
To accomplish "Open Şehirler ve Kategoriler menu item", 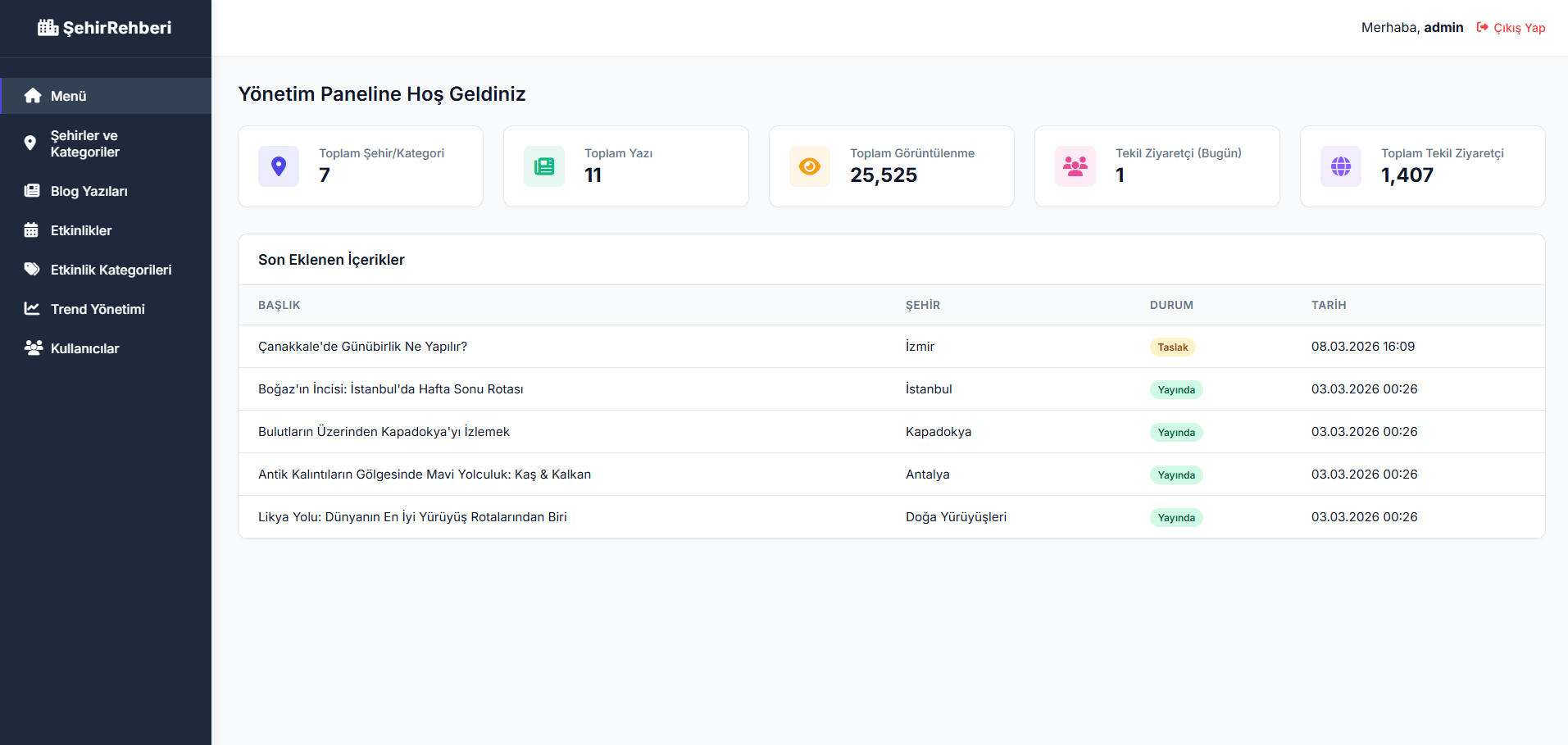I will [84, 143].
